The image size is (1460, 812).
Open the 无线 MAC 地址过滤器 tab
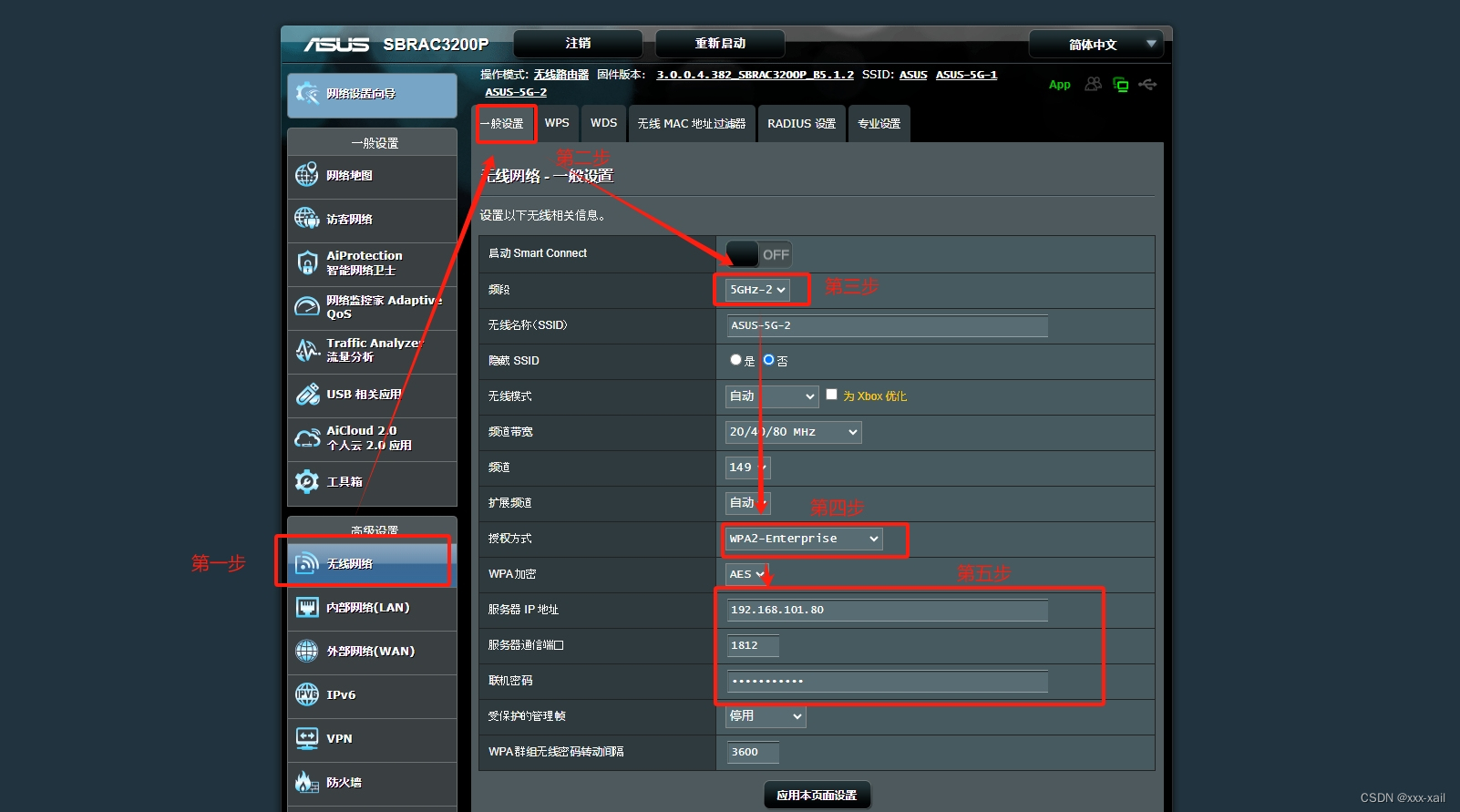692,124
